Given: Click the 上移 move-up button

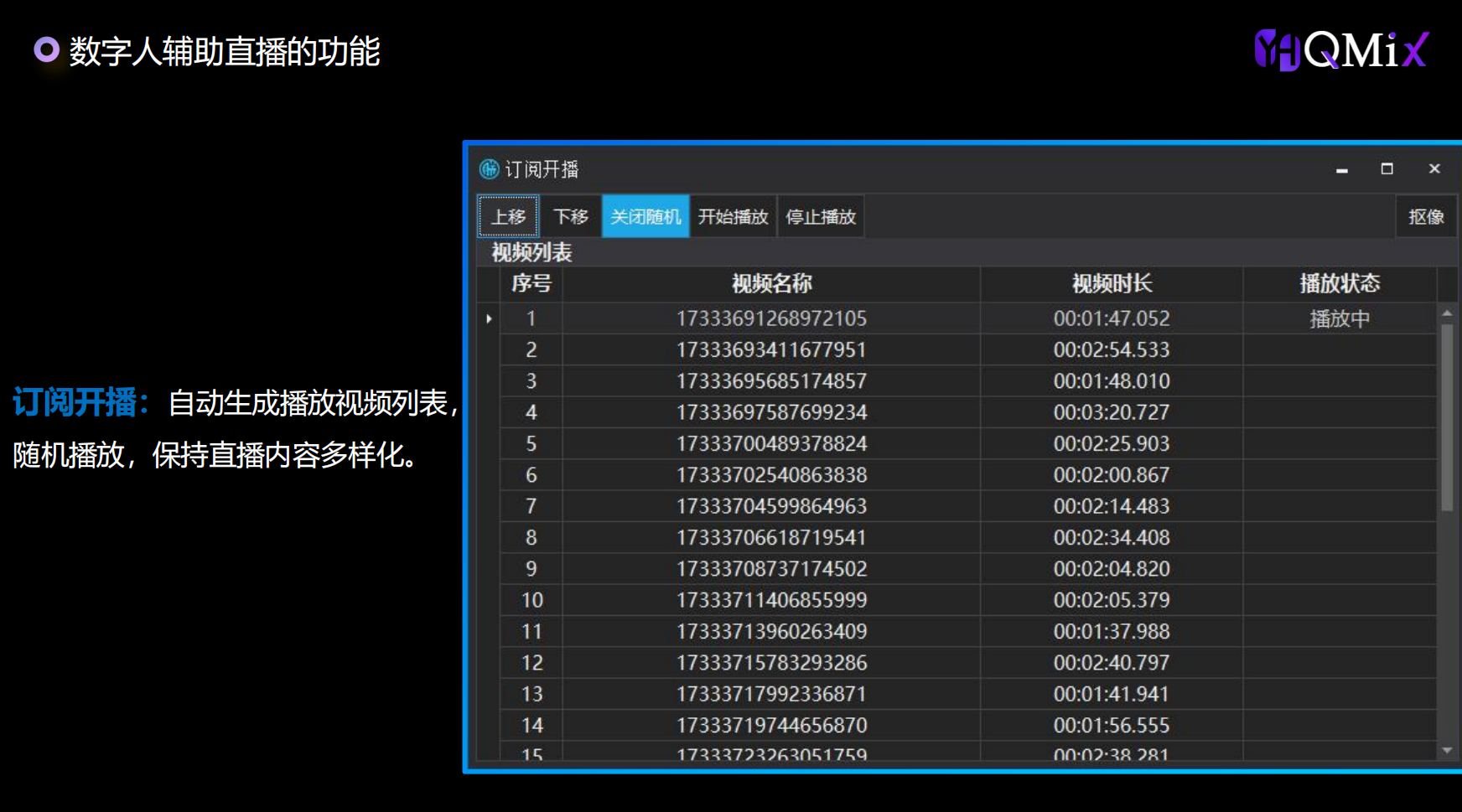Looking at the screenshot, I should (x=508, y=217).
